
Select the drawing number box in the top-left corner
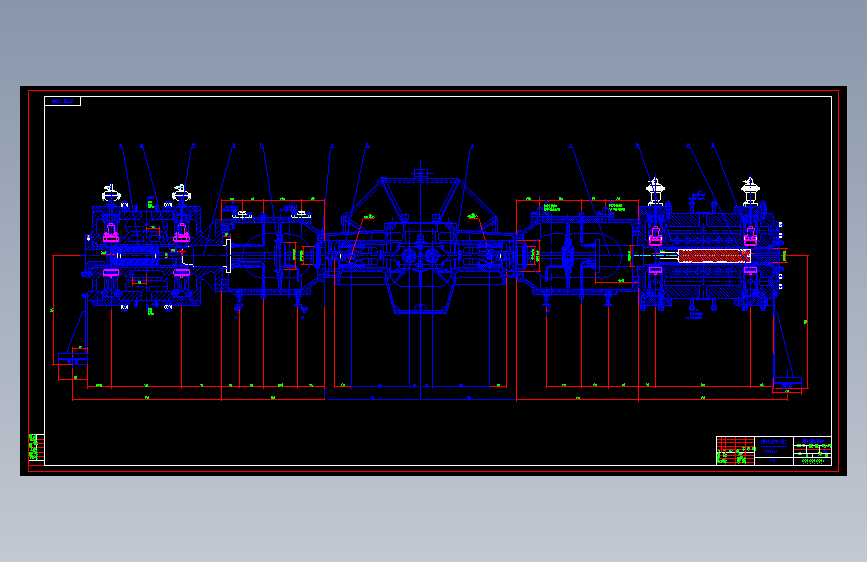62,101
